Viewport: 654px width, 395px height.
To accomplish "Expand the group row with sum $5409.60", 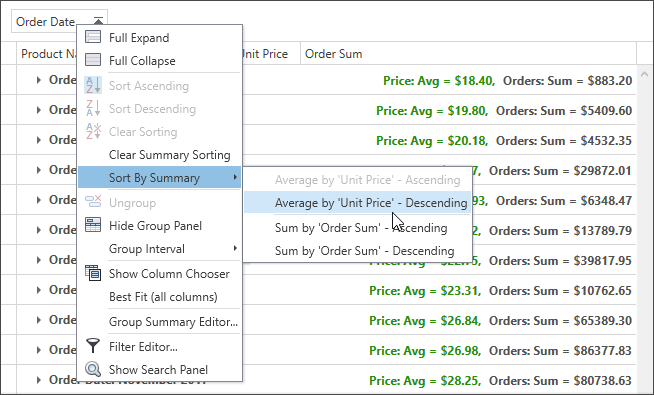I will click(x=38, y=110).
